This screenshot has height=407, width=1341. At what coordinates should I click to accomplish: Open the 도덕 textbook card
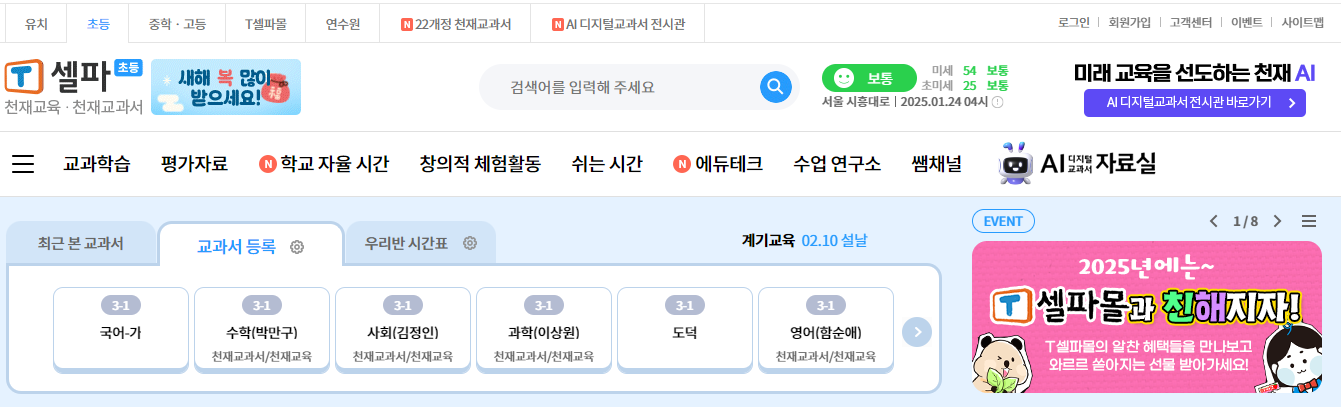point(685,330)
